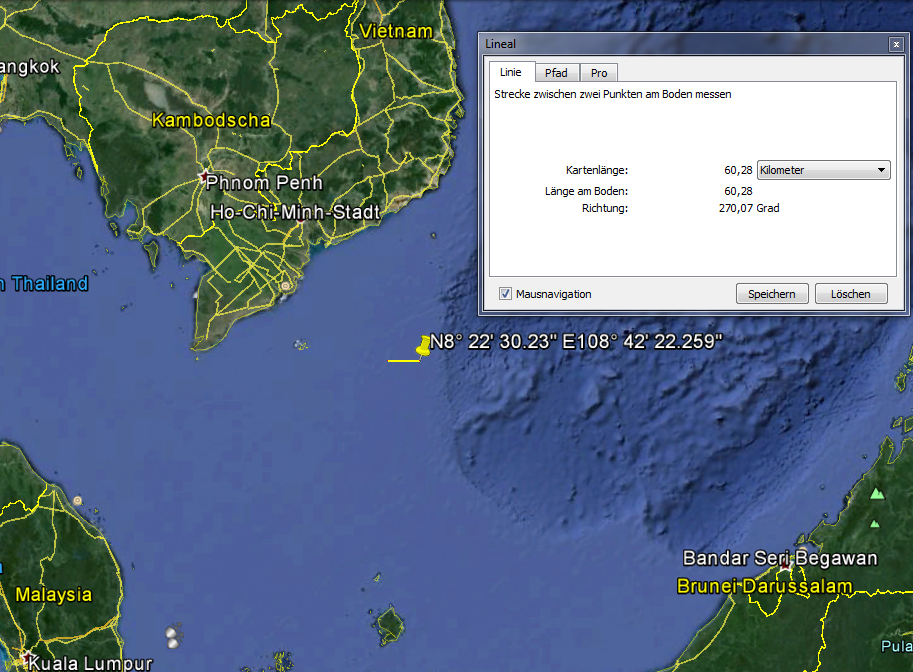Toggle the Mausnavigation checkbox
The width and height of the screenshot is (913, 672).
[x=505, y=294]
